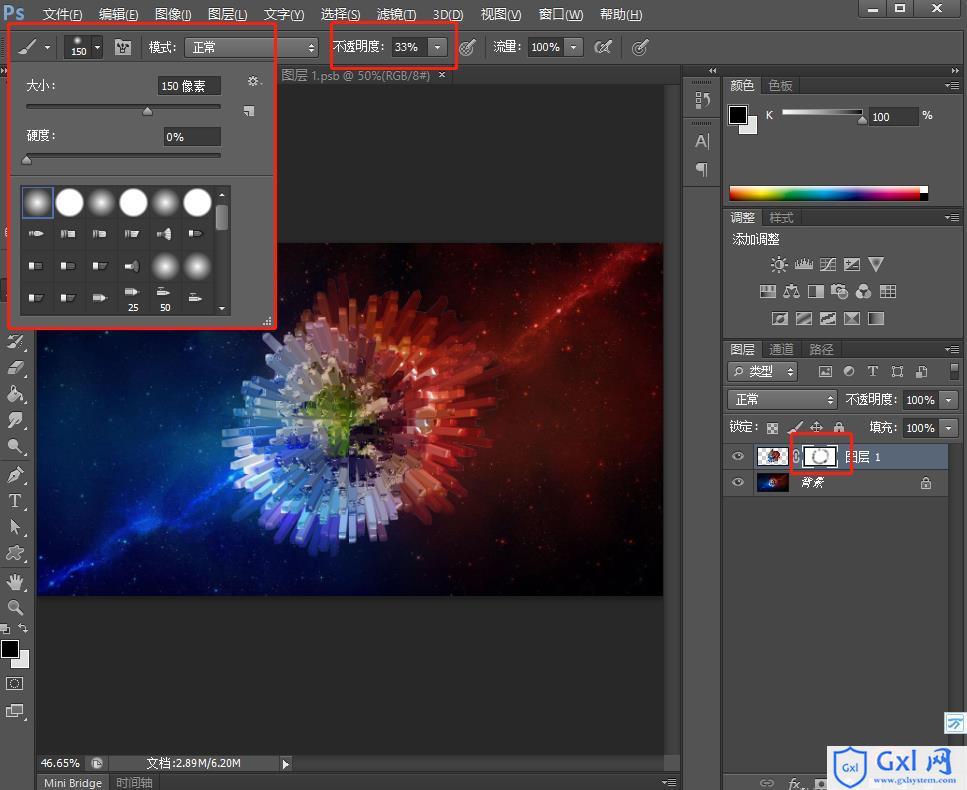Create new brush preset icon
The height and width of the screenshot is (790, 967).
click(x=249, y=111)
